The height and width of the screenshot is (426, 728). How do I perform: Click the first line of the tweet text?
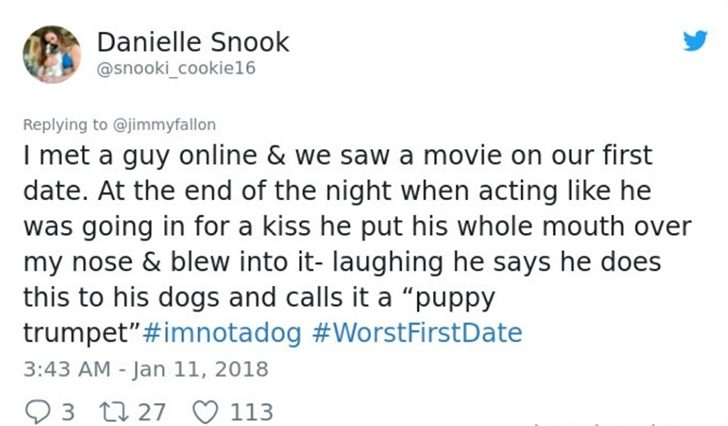coord(338,155)
